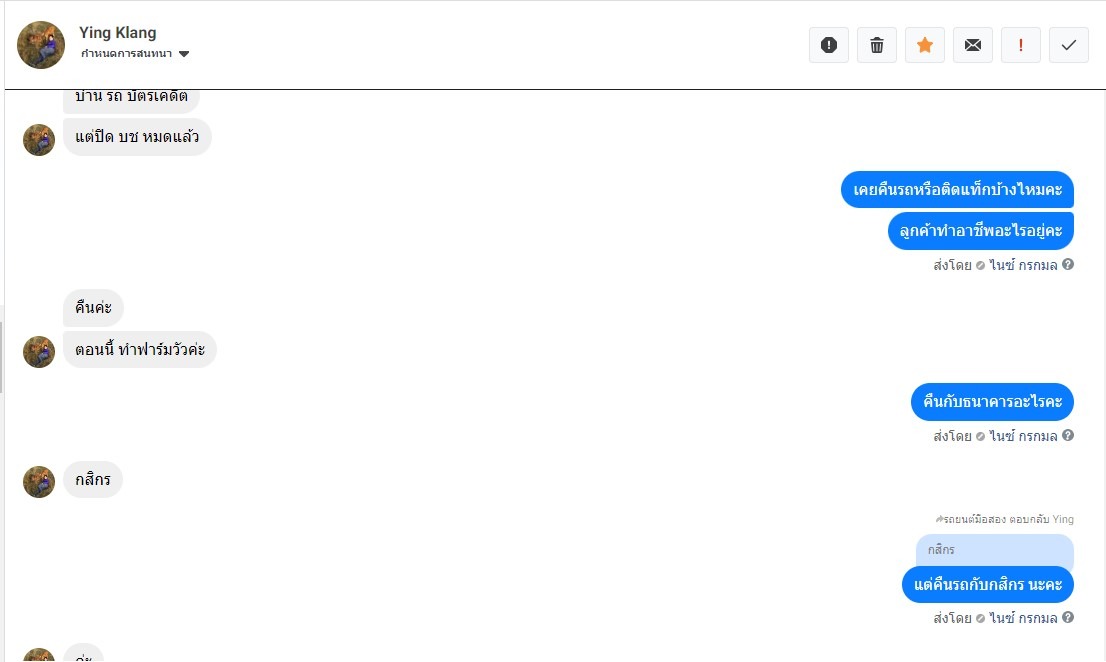Click help icon below คืนกับธนาคารอะไรคะ message

click(1068, 436)
